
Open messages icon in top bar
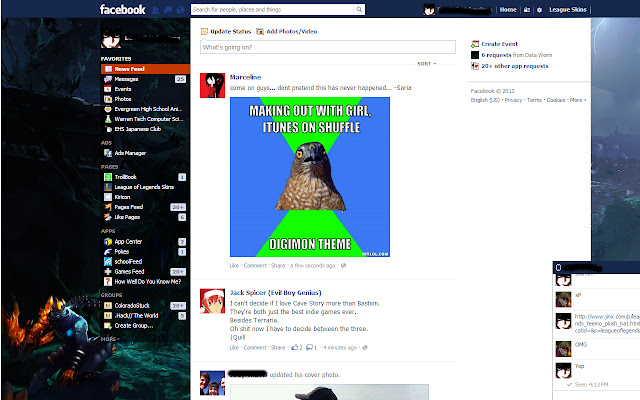168,10
